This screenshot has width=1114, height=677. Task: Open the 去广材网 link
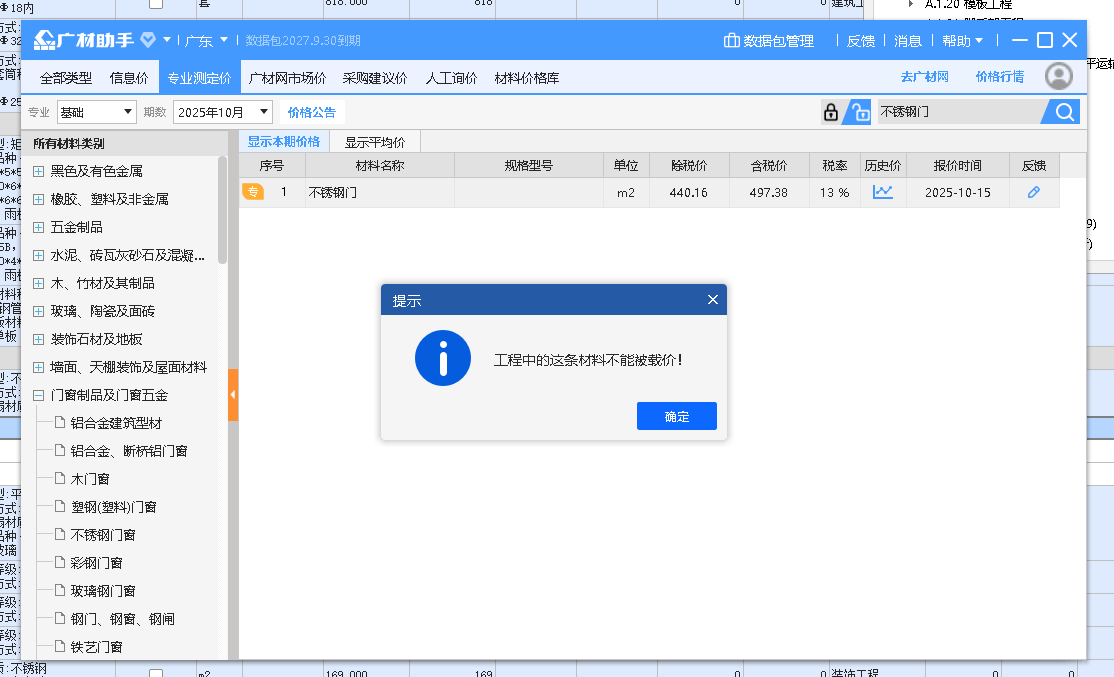tap(923, 75)
